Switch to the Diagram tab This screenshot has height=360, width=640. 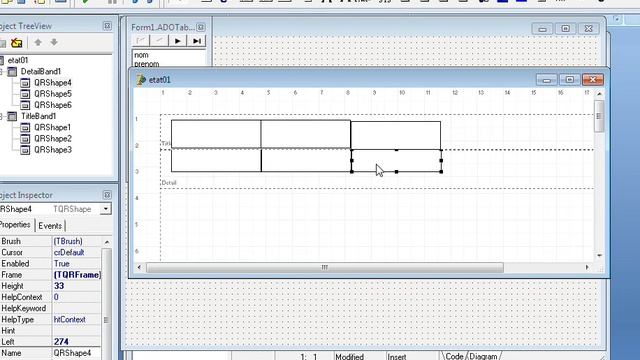pos(483,356)
